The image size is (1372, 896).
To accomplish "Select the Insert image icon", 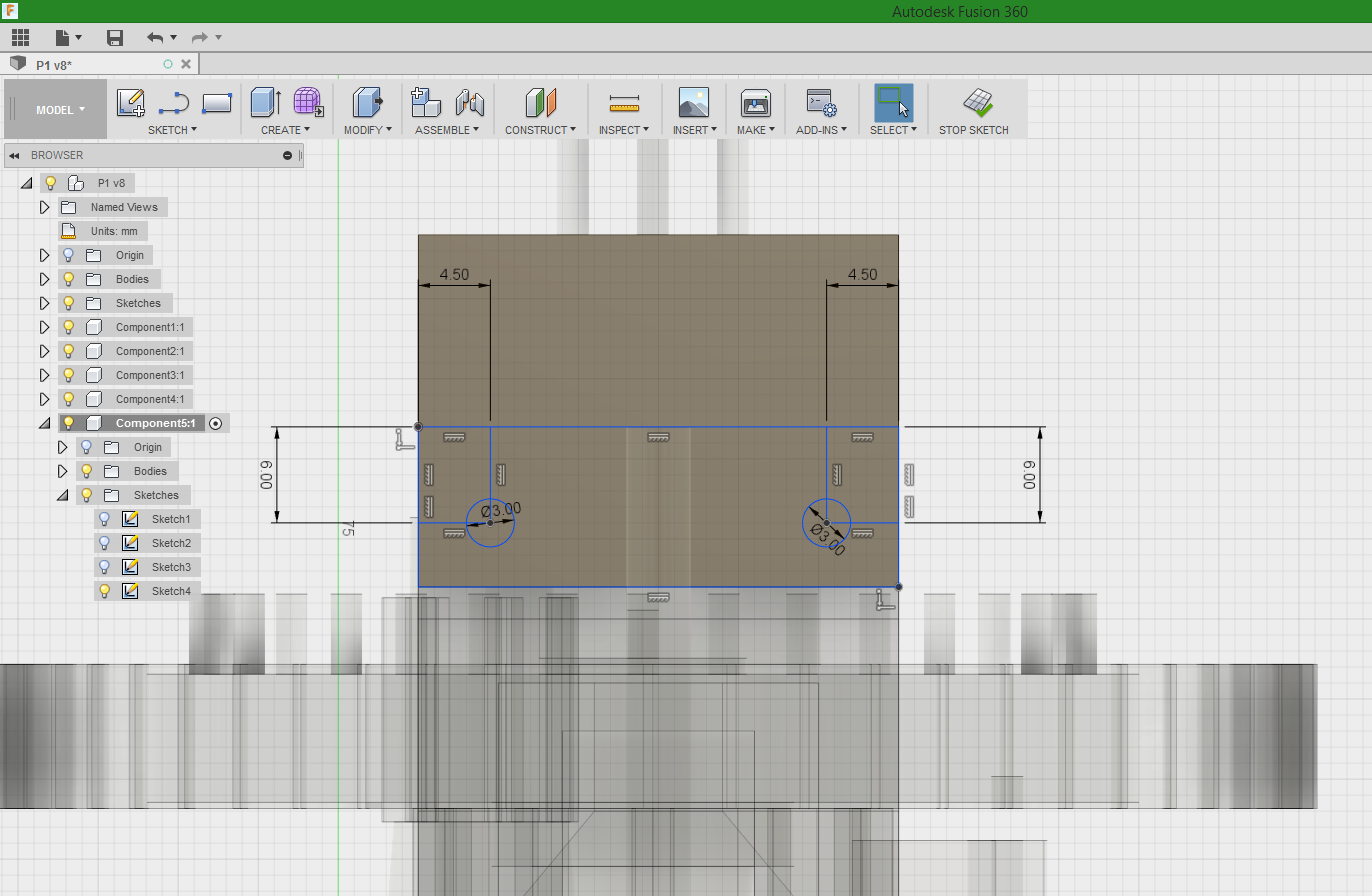I will (x=693, y=103).
